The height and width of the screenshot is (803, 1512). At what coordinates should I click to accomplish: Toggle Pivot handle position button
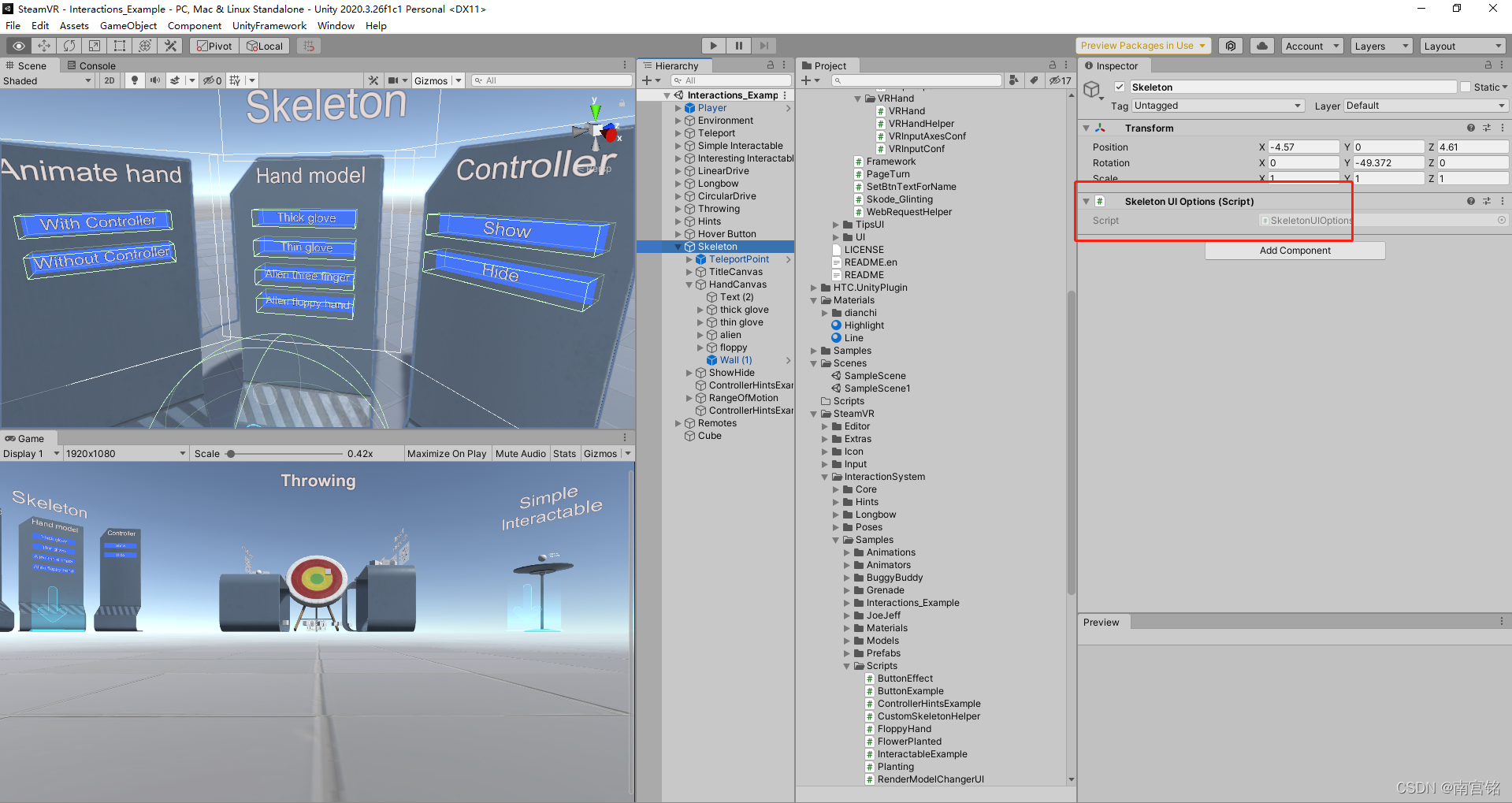pos(214,46)
